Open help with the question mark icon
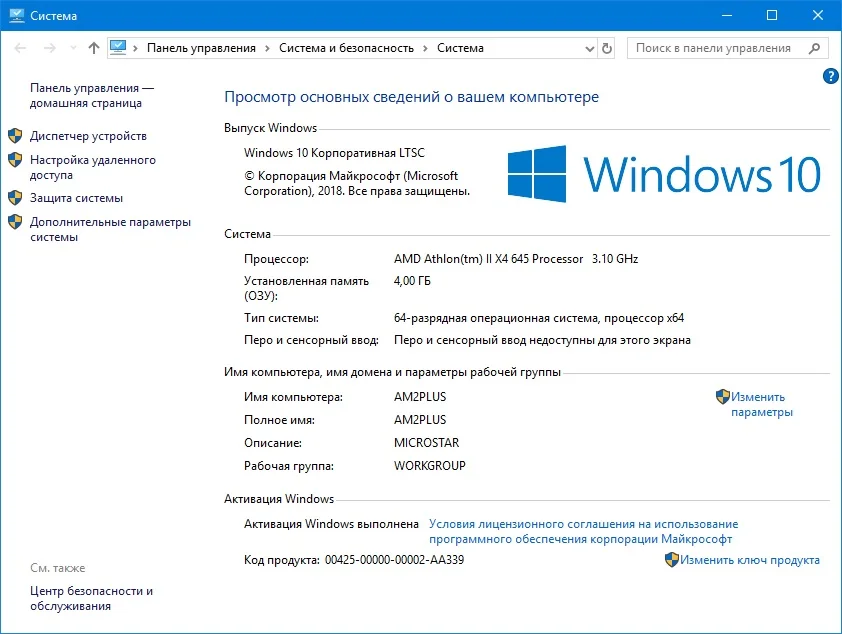 [x=830, y=76]
